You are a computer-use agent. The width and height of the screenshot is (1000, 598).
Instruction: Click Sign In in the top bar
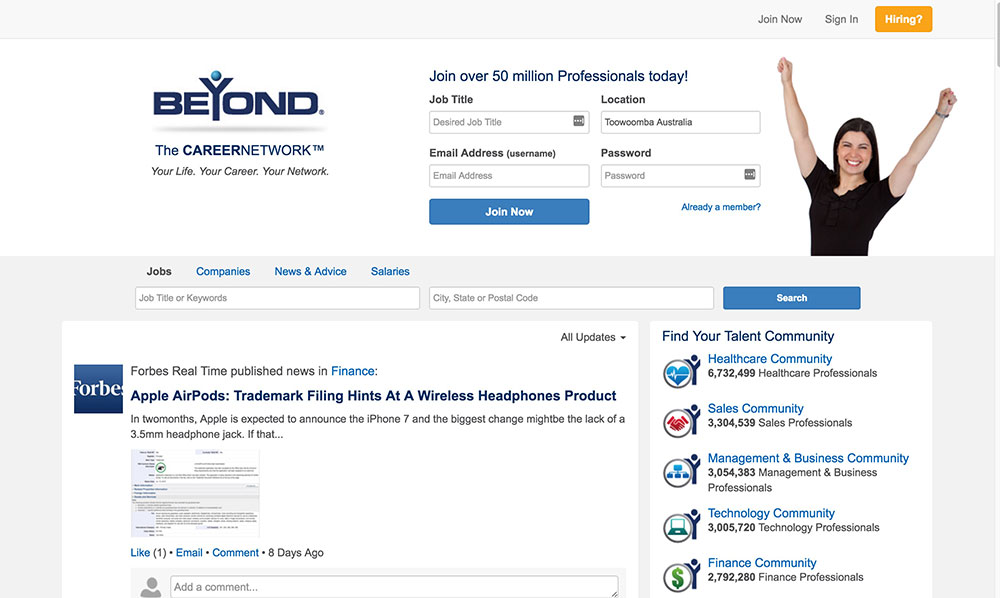[841, 19]
